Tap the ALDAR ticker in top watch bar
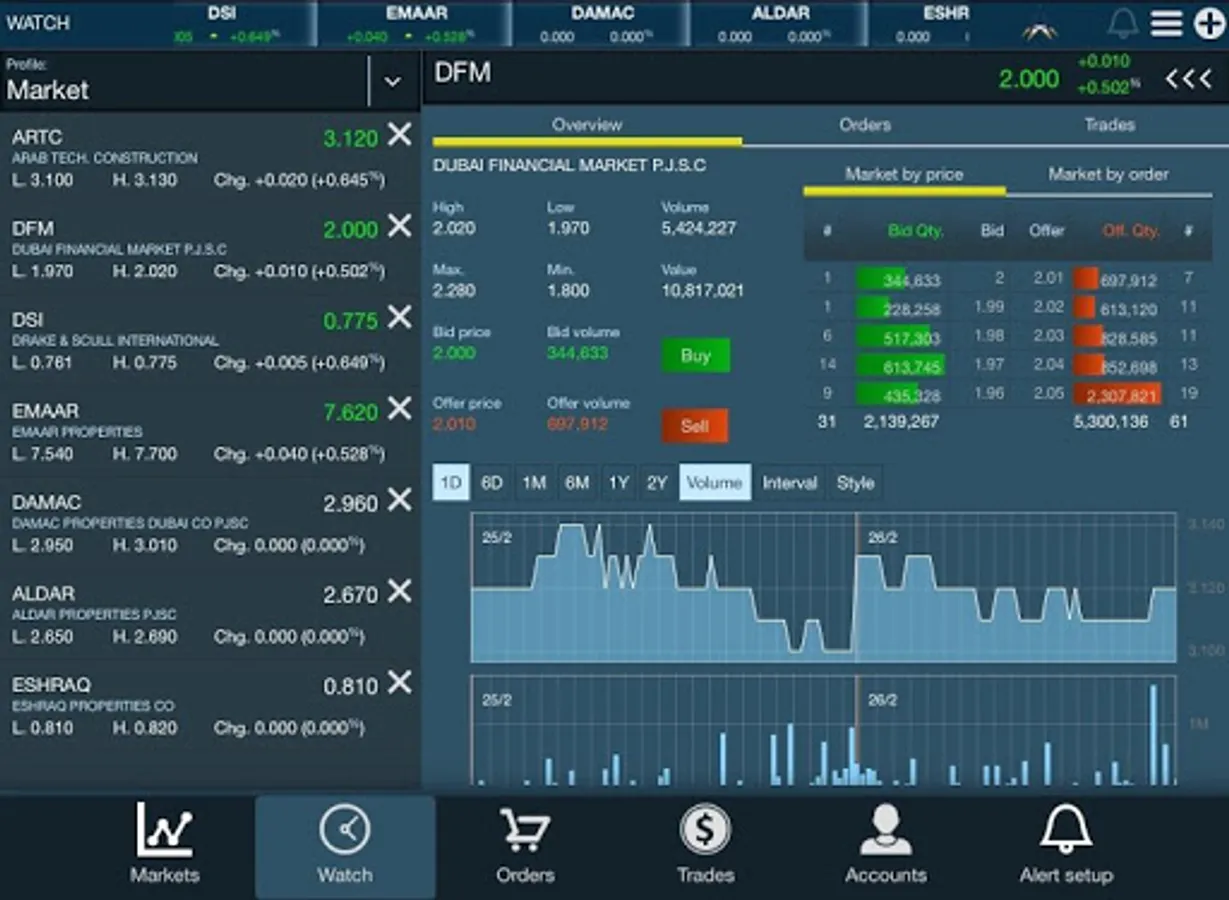 click(x=779, y=24)
